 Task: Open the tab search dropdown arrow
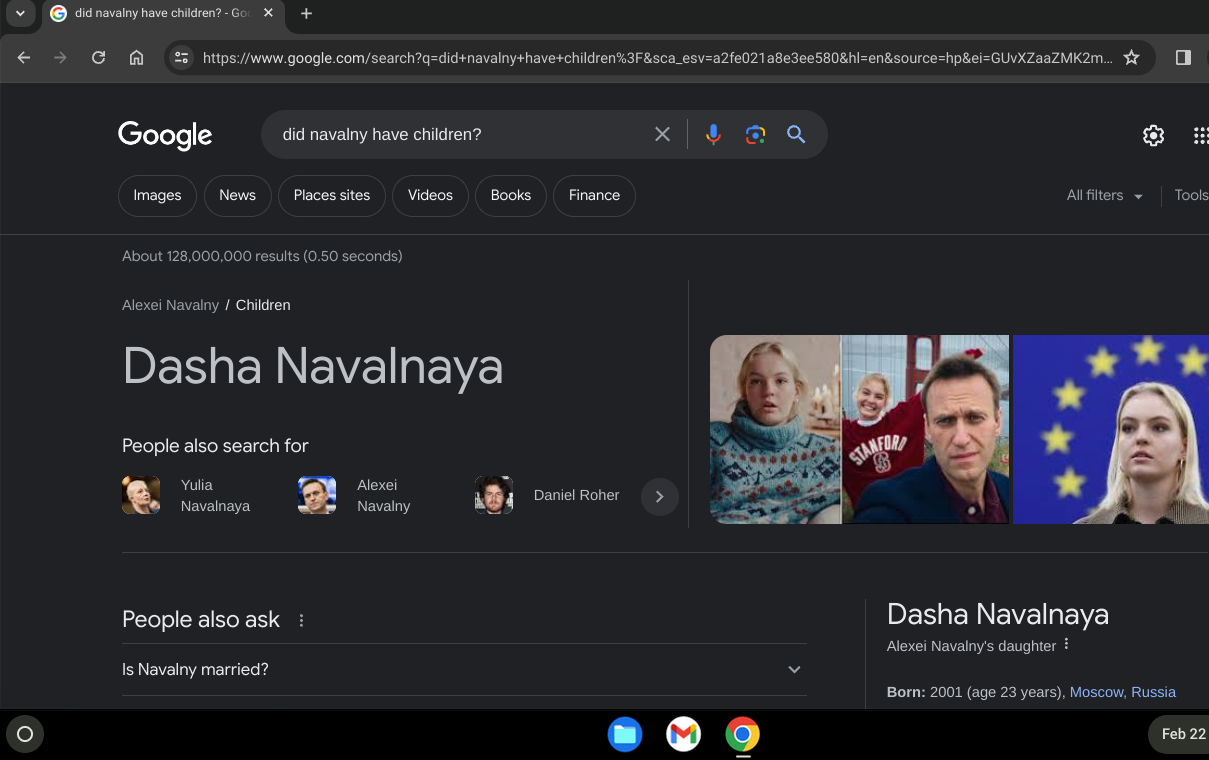tap(19, 13)
